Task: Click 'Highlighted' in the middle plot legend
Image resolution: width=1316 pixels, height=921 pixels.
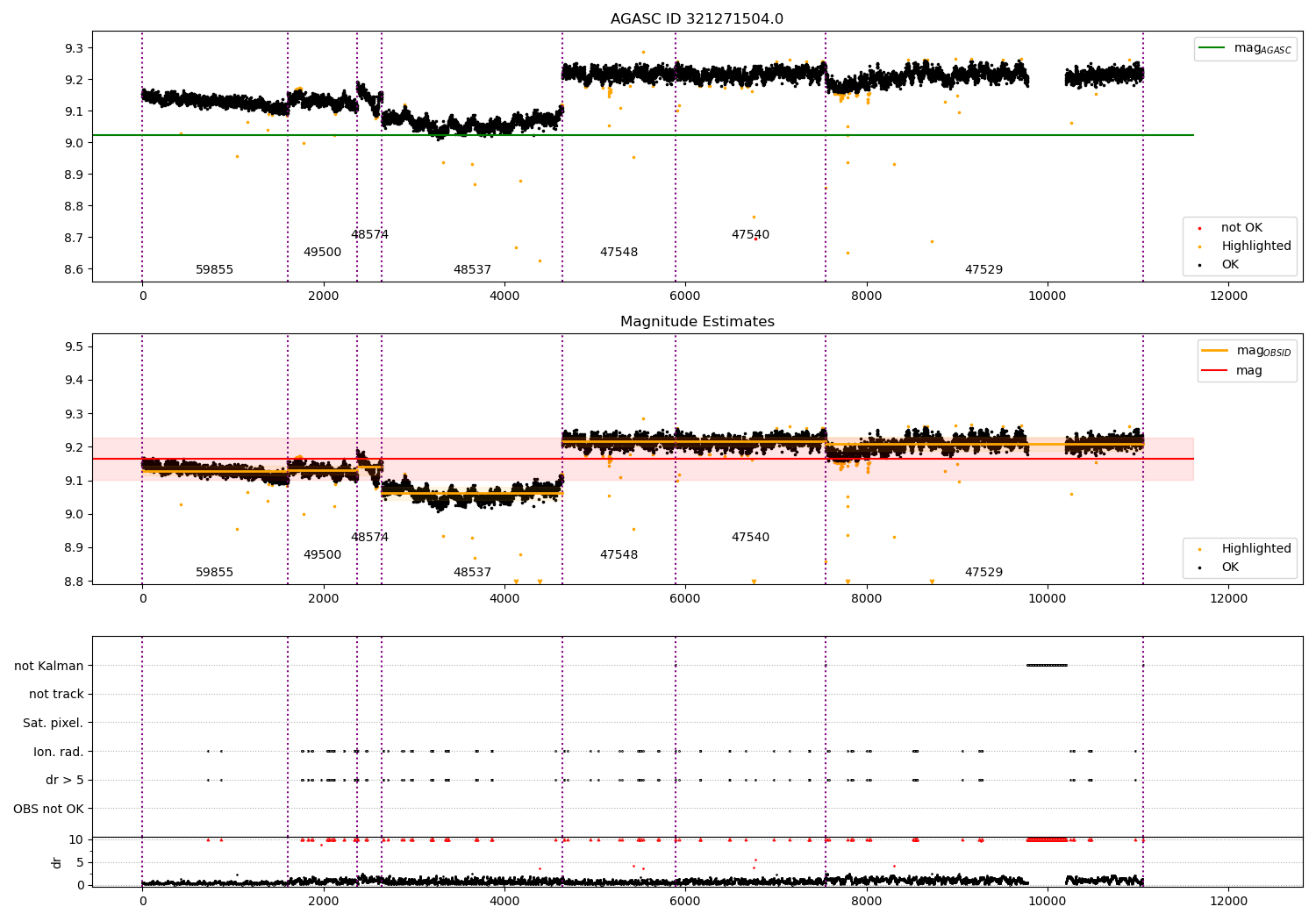Action: (1256, 549)
